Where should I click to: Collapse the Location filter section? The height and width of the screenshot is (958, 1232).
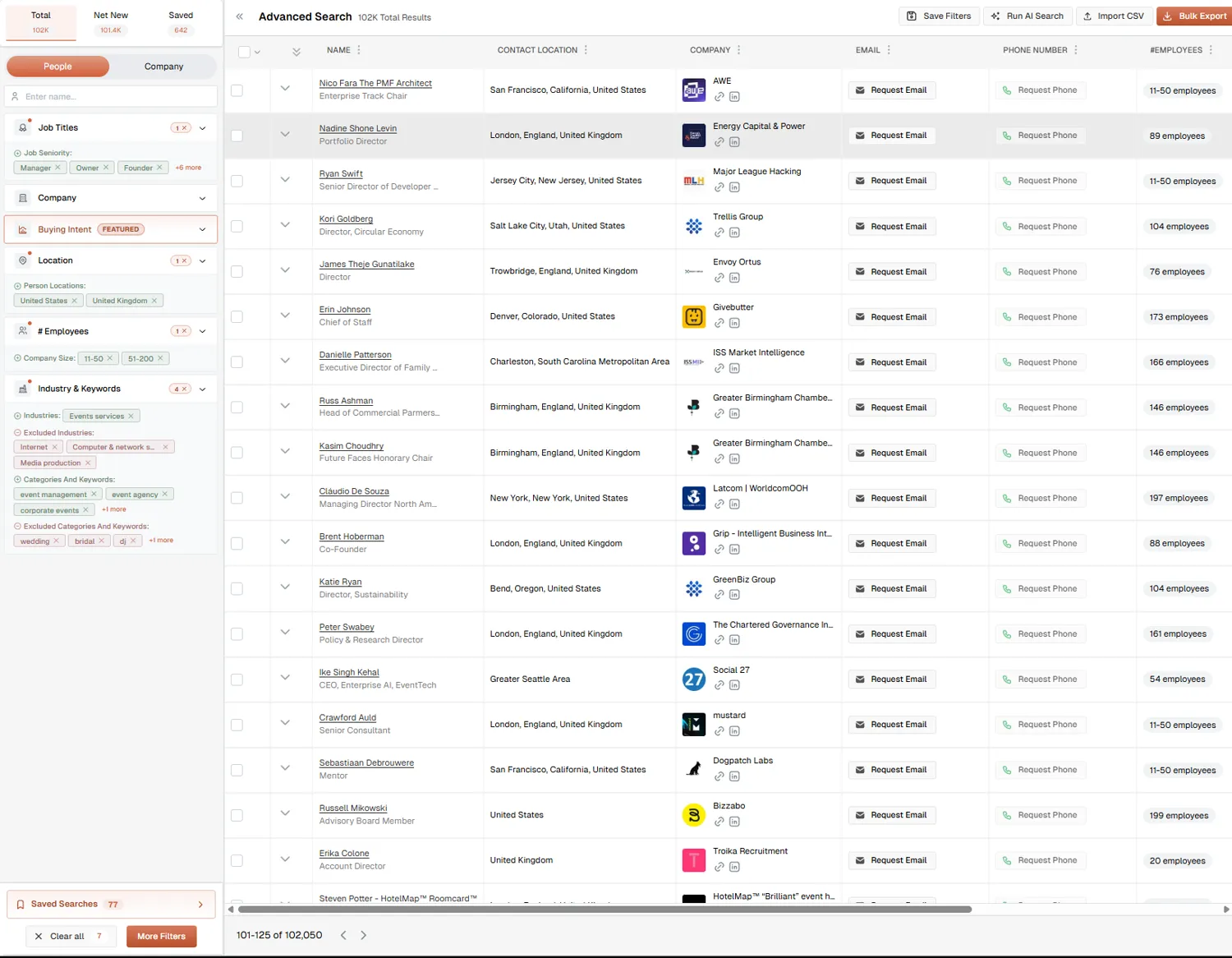(x=203, y=261)
